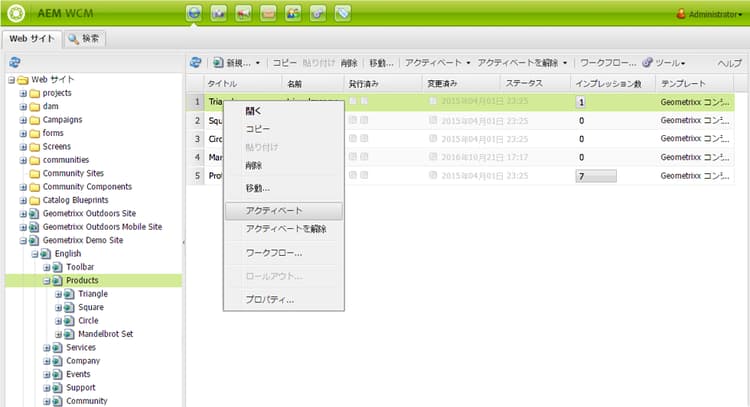Click 移動... in the grid toolbar

pyautogui.click(x=381, y=63)
